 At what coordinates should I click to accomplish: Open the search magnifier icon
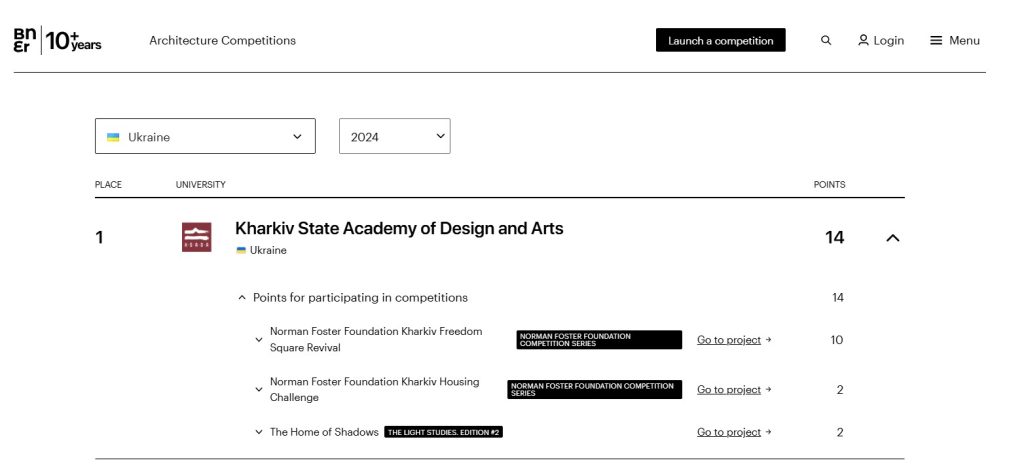pyautogui.click(x=826, y=41)
